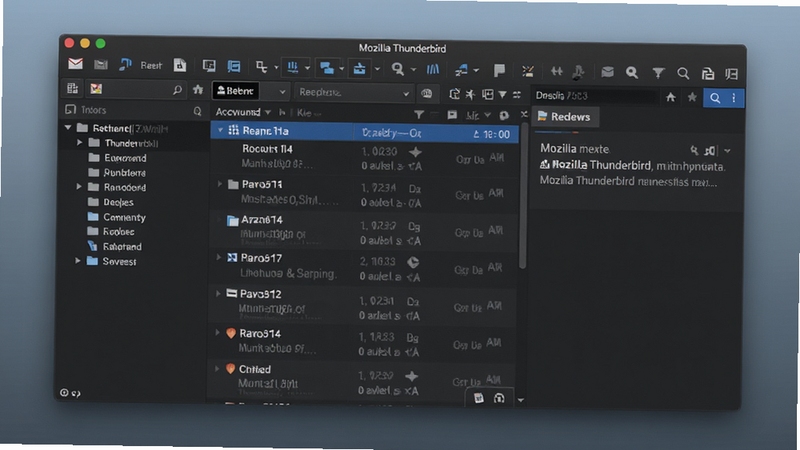Click the gray archive box toolbar icon
This screenshot has height=450, width=800.
click(x=607, y=72)
